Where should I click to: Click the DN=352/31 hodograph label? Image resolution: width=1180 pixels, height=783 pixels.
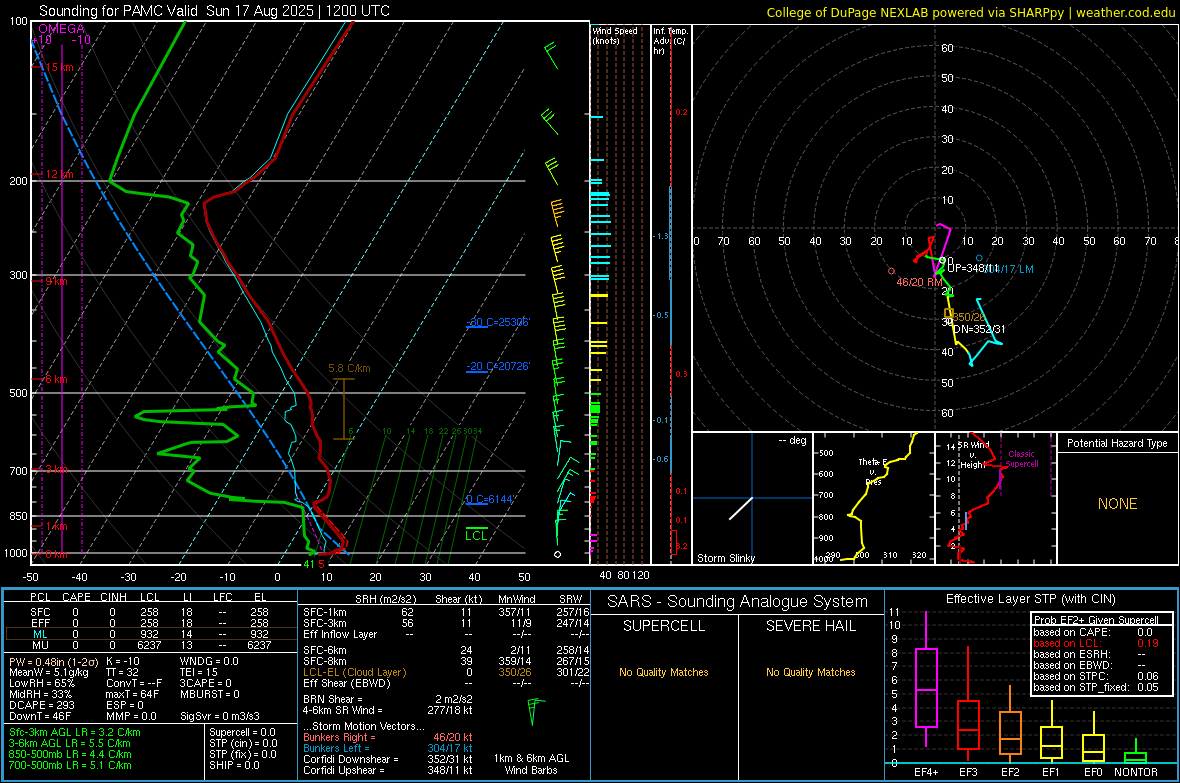(979, 329)
